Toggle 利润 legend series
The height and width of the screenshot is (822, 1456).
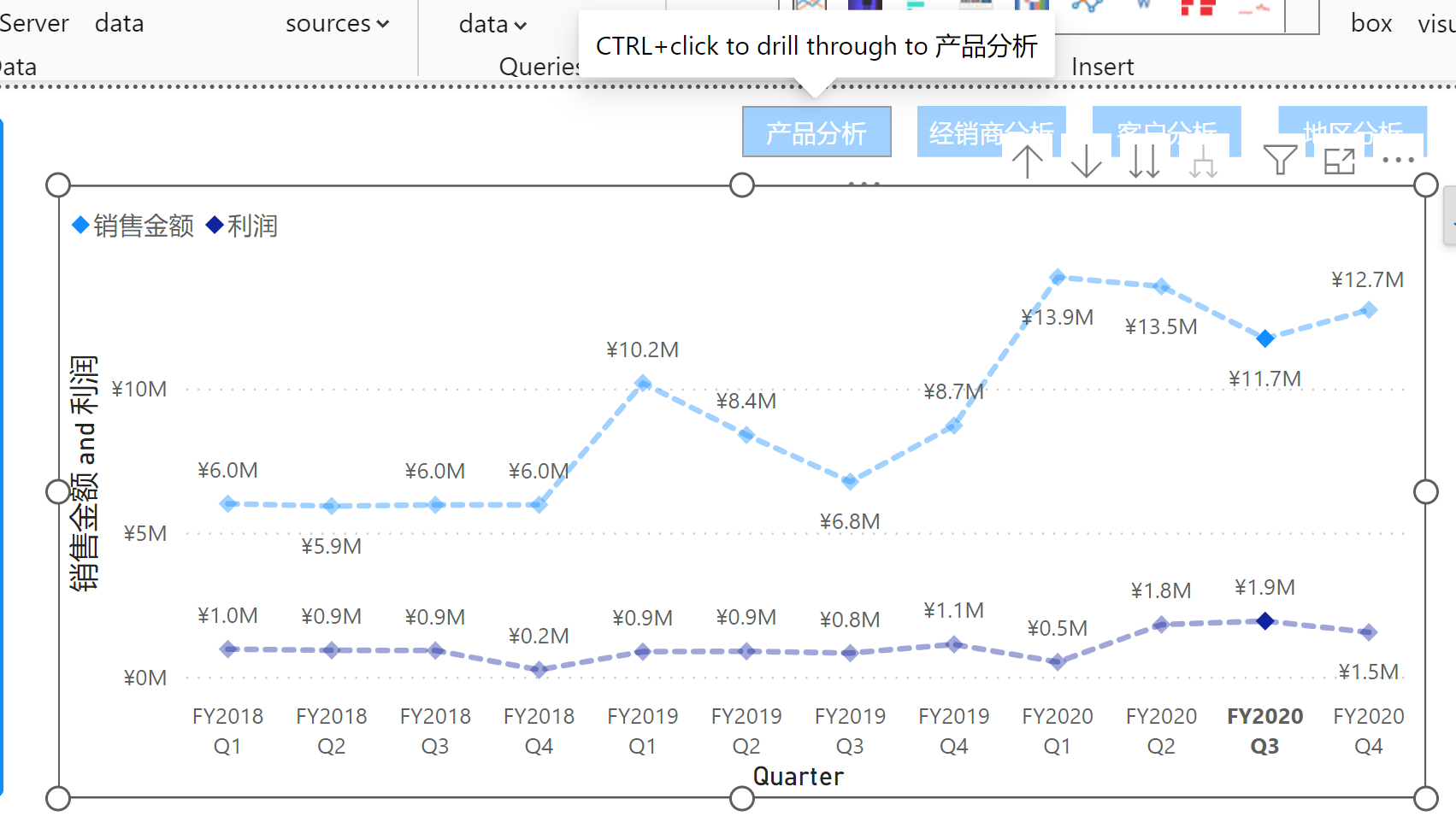[x=242, y=226]
